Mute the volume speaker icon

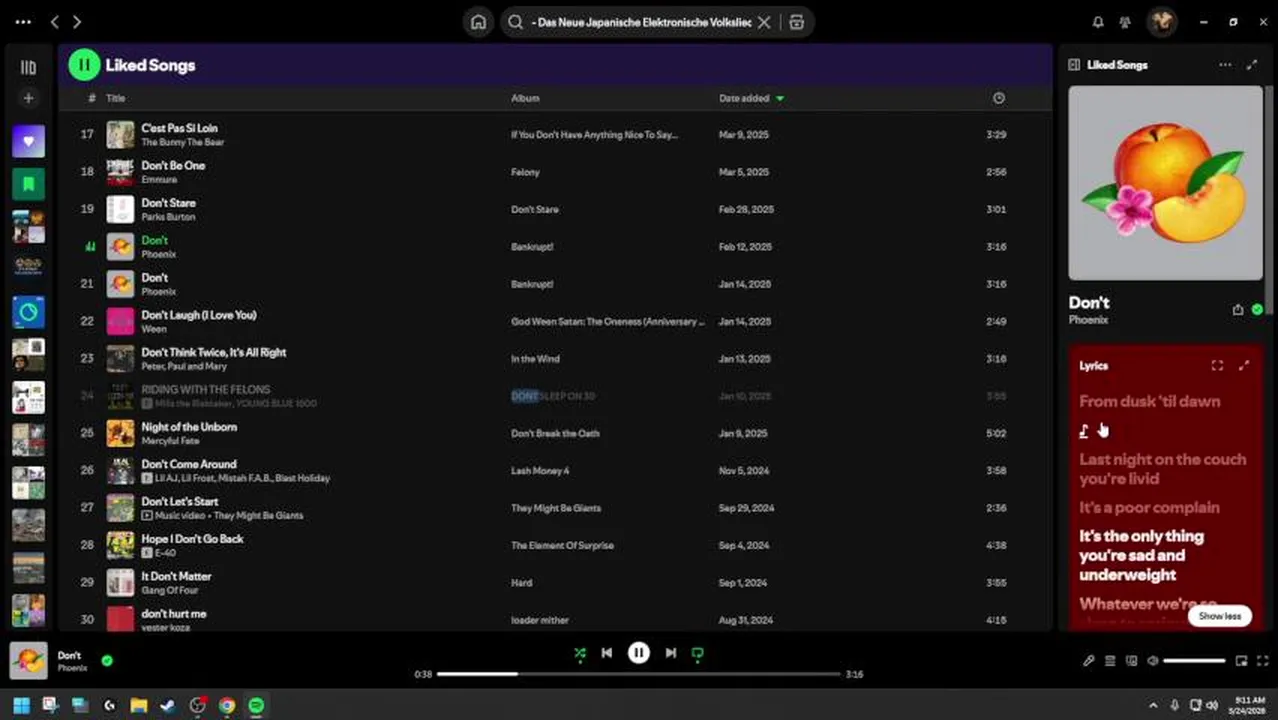[x=1153, y=660]
